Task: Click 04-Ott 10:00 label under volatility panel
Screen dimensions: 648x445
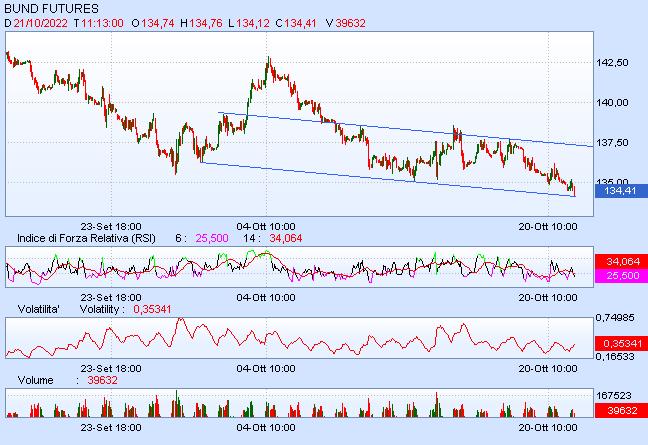Action: [266, 369]
